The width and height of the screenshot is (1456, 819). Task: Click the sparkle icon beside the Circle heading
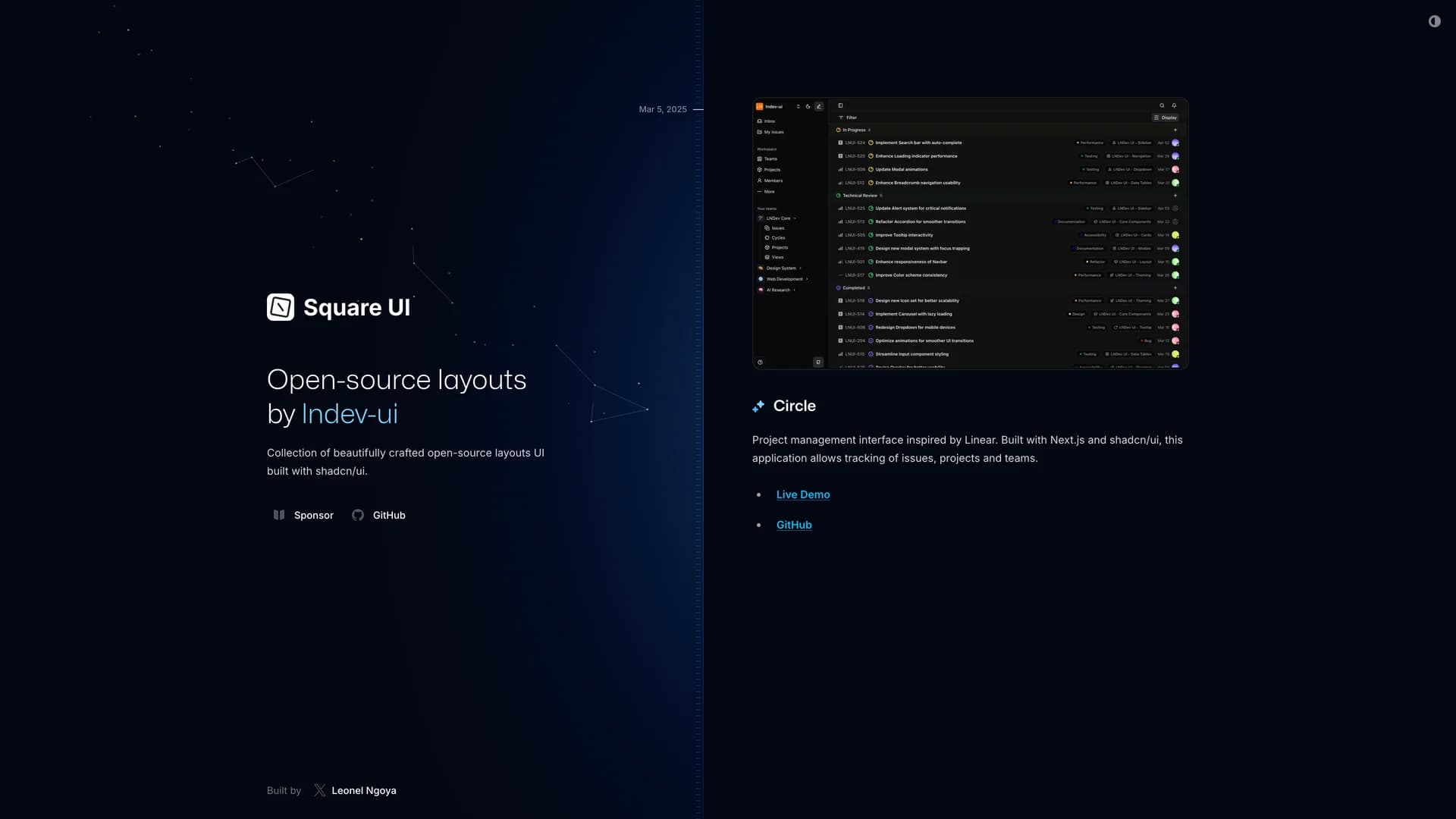758,406
